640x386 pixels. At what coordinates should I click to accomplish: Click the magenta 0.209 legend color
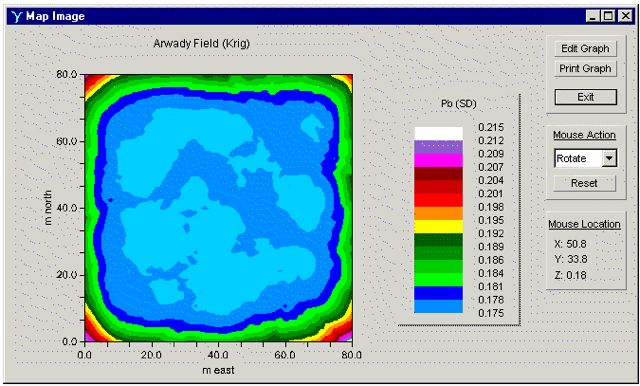pos(438,160)
